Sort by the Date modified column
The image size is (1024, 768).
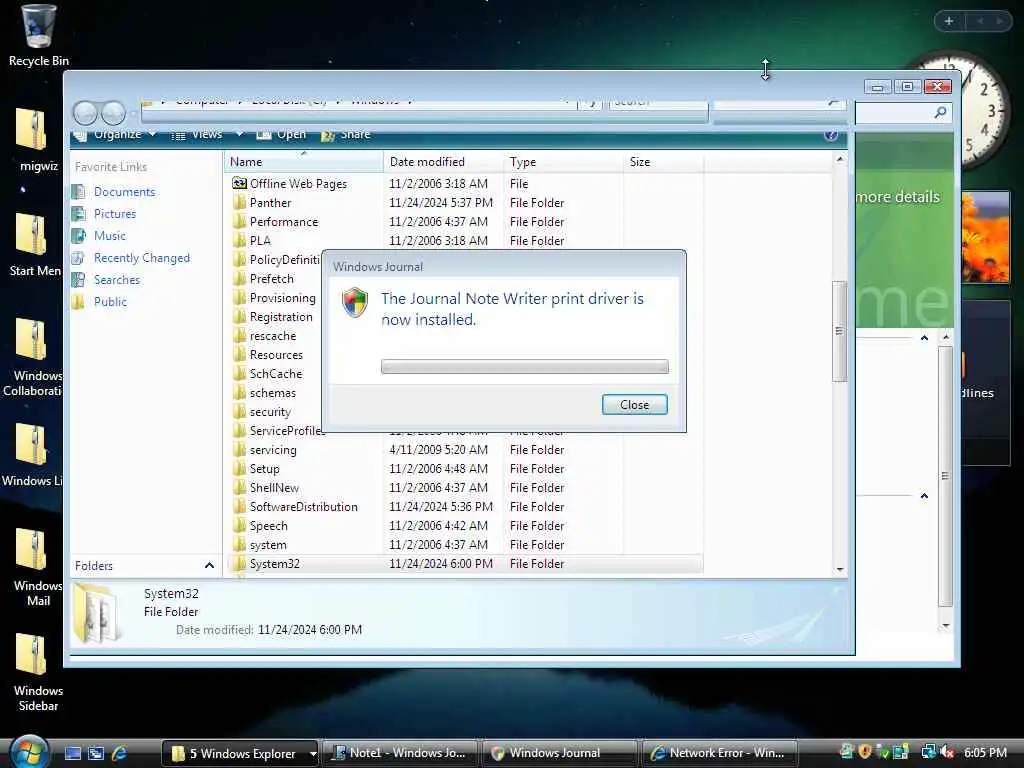tap(444, 161)
